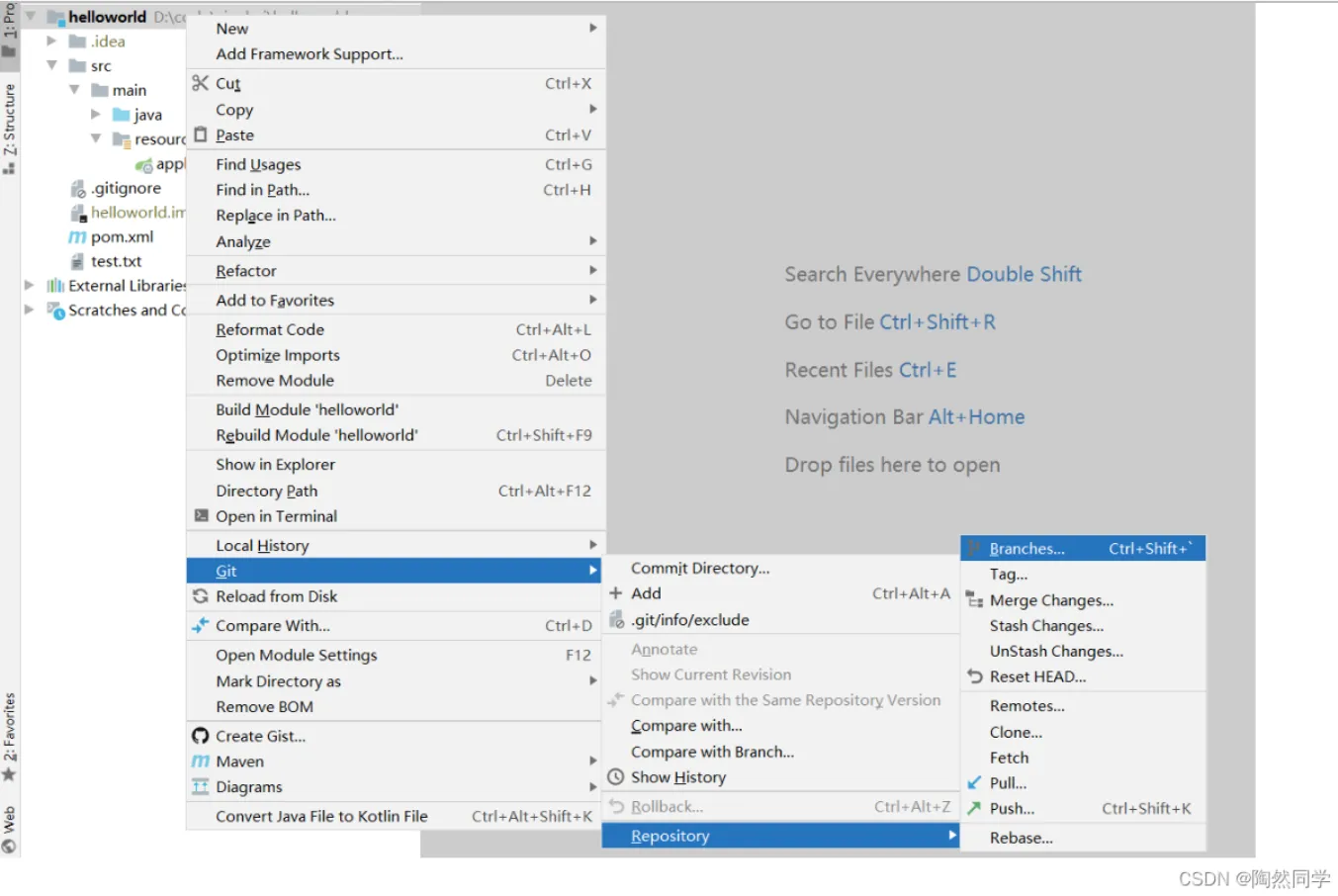The image size is (1338, 896).
Task: Open the Refactor submenu arrow
Action: (593, 270)
